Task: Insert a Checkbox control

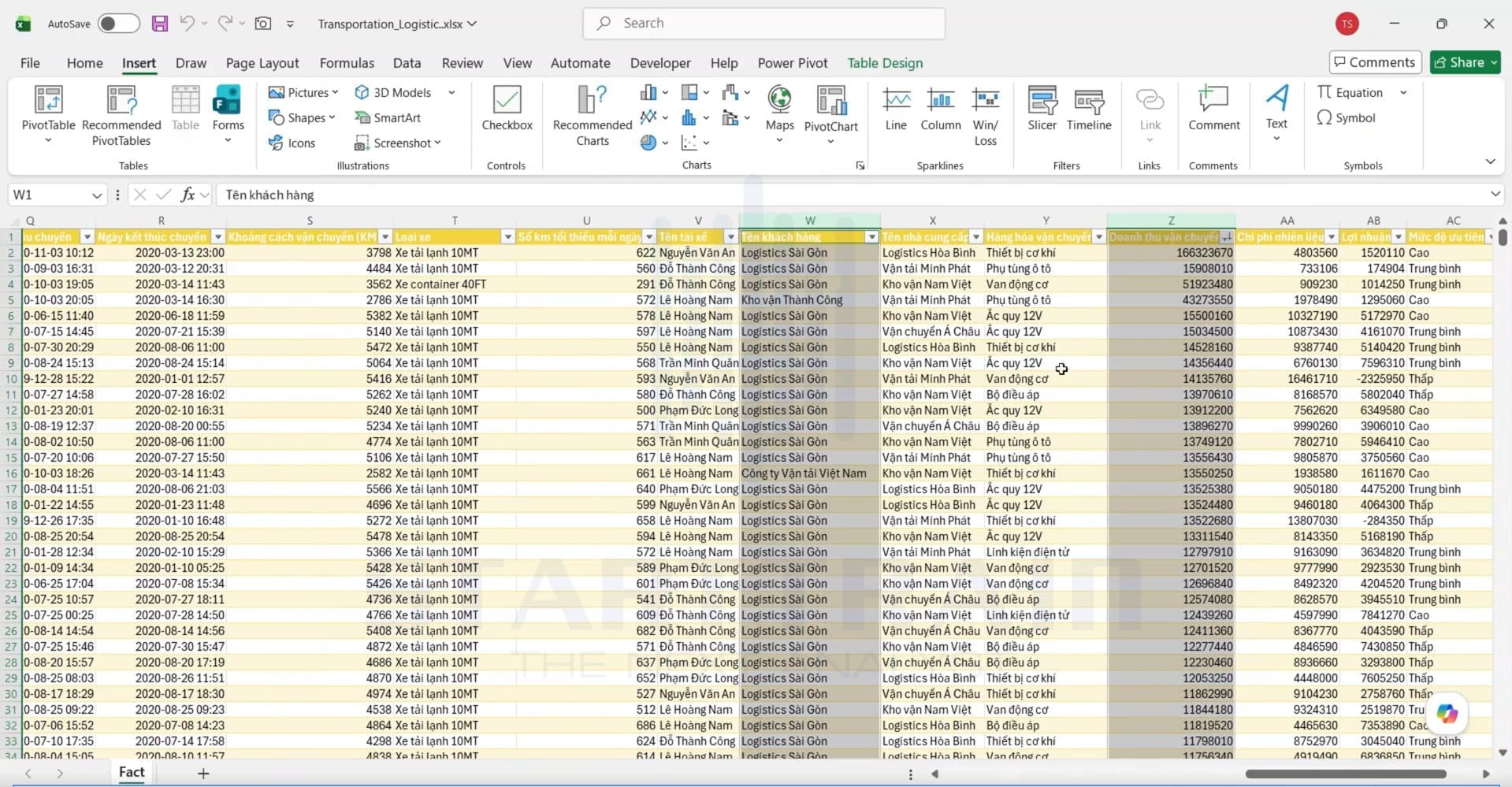Action: (x=507, y=110)
